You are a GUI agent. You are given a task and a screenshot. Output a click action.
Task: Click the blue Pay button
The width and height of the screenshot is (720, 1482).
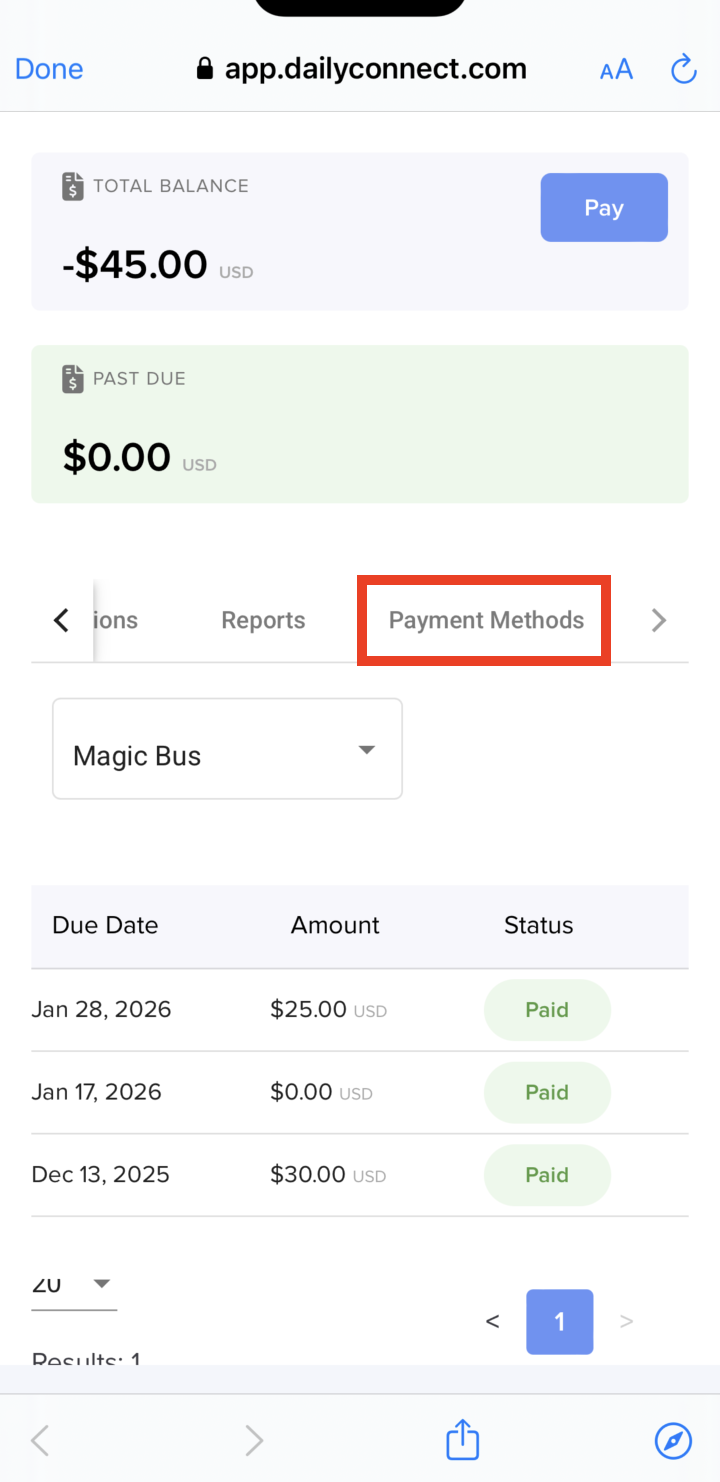604,208
